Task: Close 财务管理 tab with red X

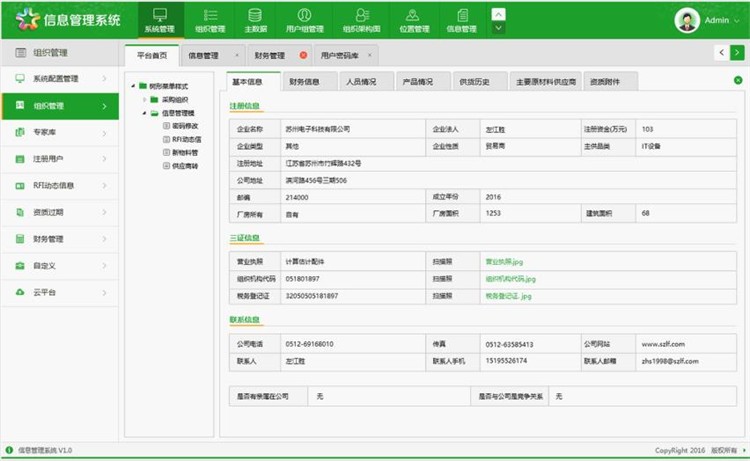Action: point(303,55)
